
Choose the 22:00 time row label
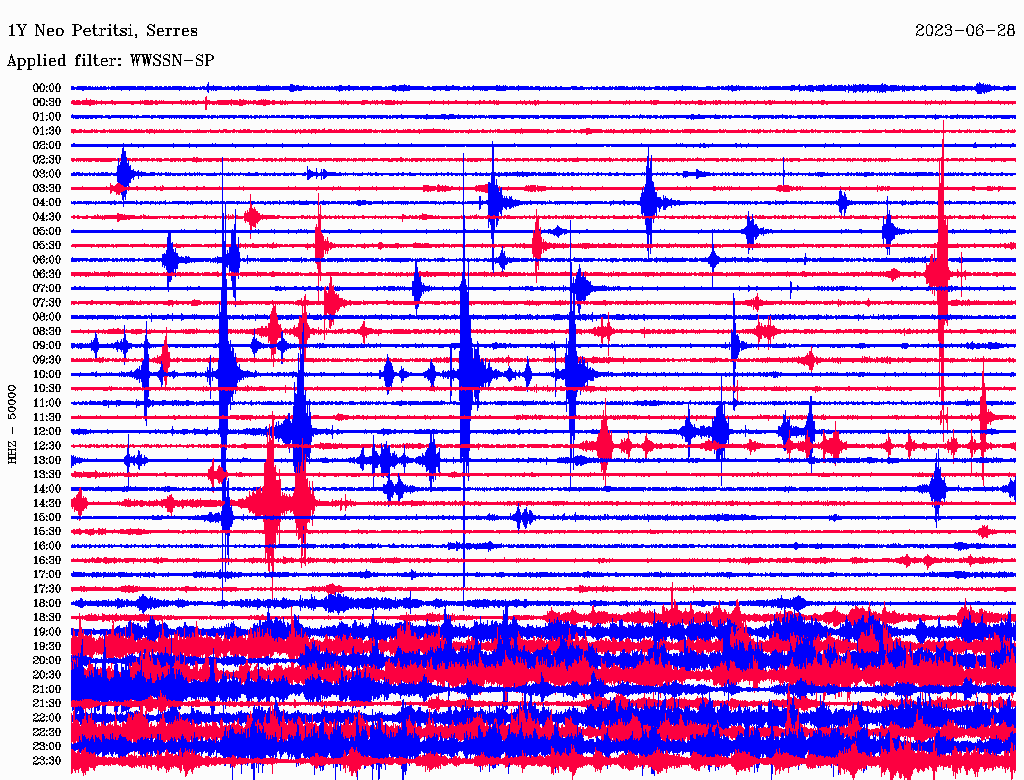[x=47, y=718]
